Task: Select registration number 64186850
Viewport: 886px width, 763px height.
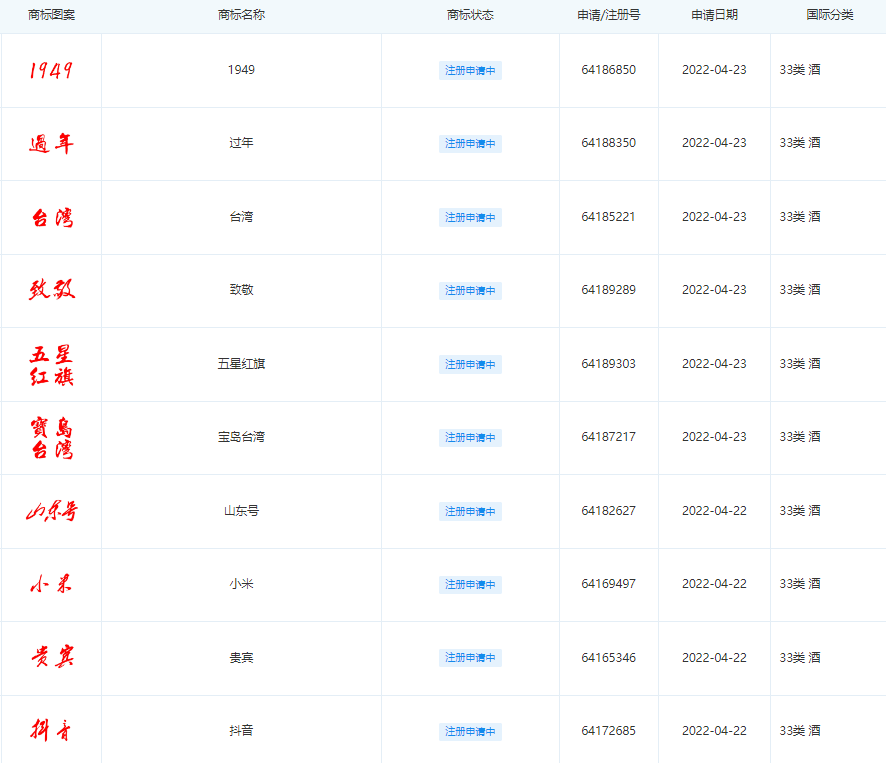Action: 609,70
